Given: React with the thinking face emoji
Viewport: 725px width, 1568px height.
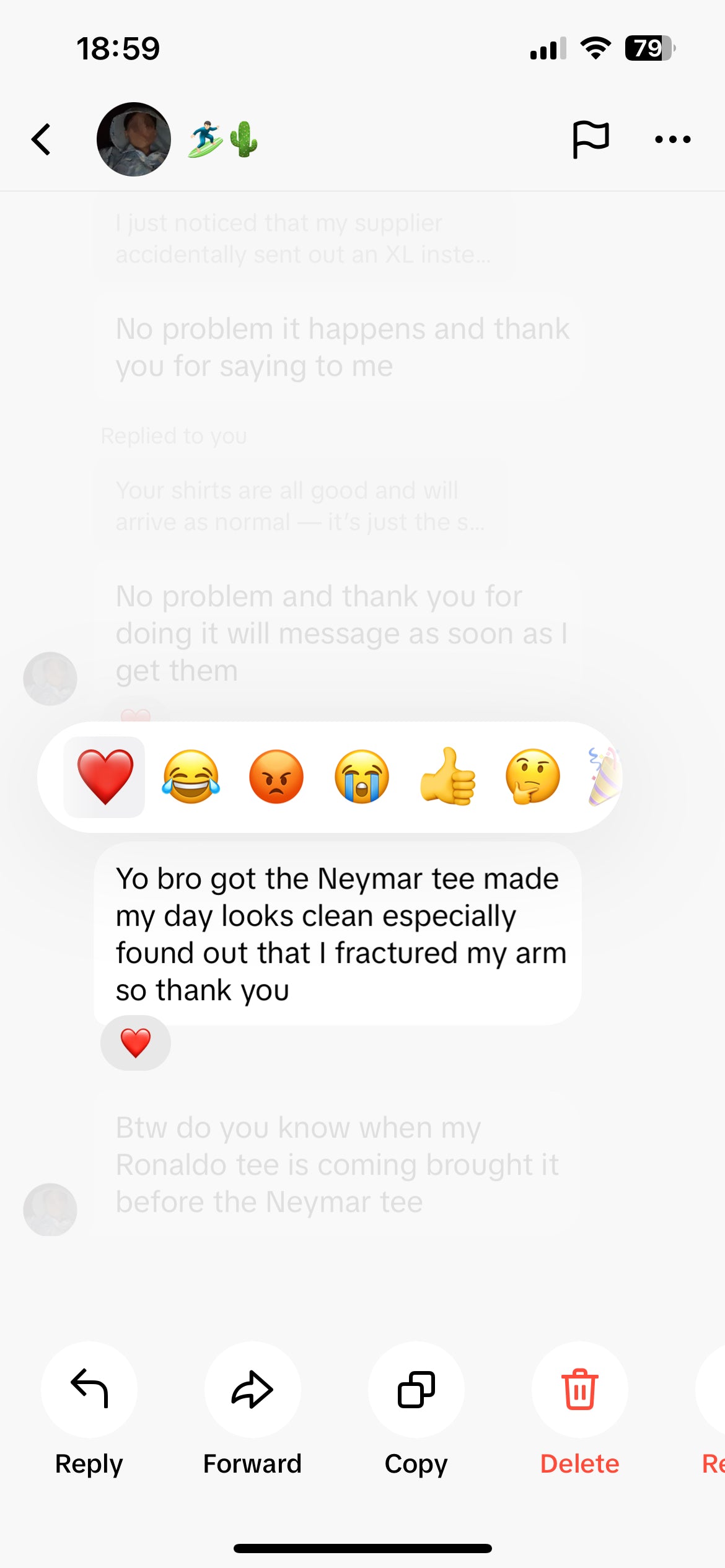Looking at the screenshot, I should pos(533,777).
